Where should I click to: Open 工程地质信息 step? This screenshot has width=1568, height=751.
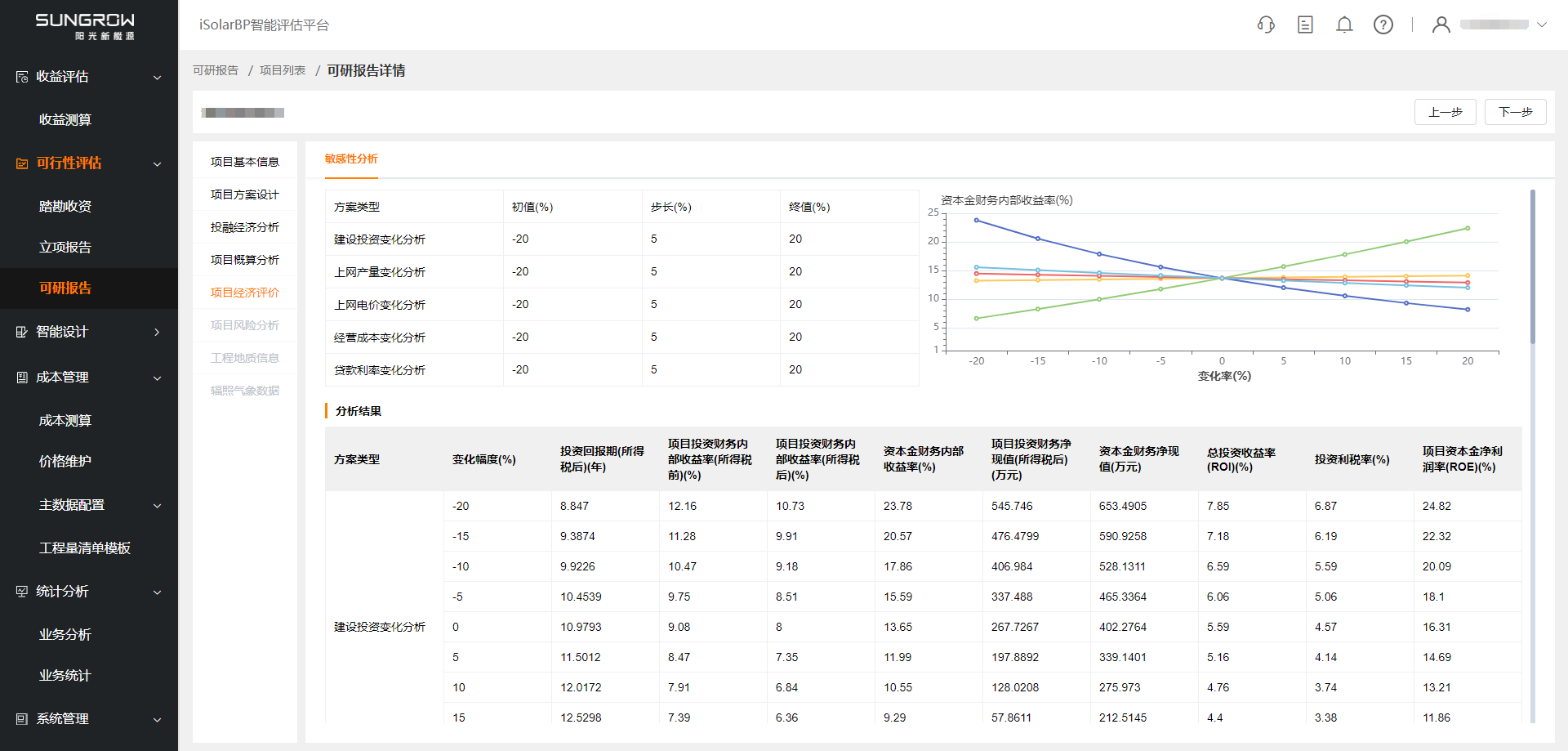click(245, 358)
